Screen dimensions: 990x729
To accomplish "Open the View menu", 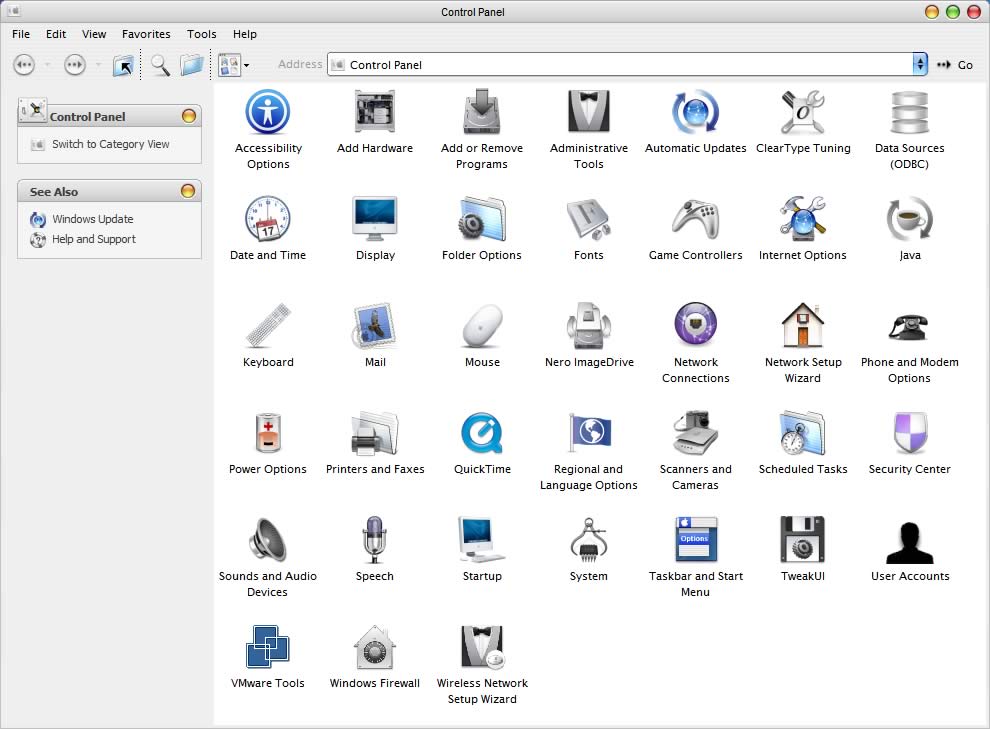I will point(93,34).
